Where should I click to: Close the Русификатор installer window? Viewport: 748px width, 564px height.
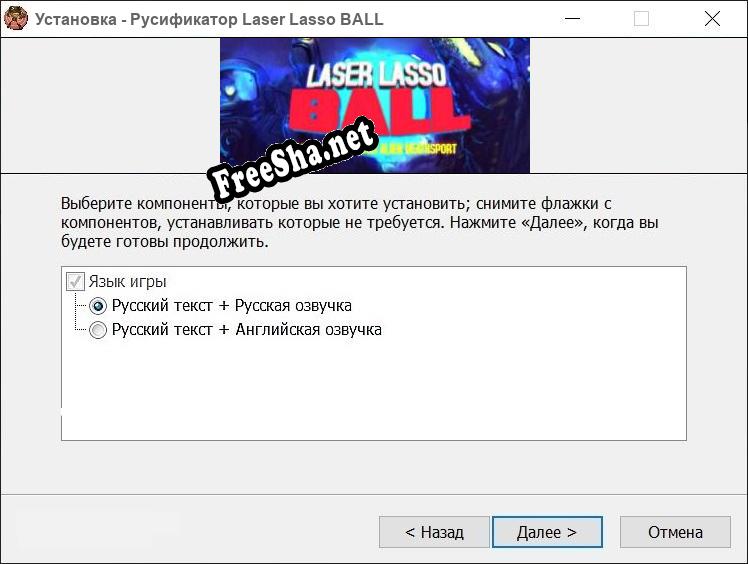coord(712,19)
